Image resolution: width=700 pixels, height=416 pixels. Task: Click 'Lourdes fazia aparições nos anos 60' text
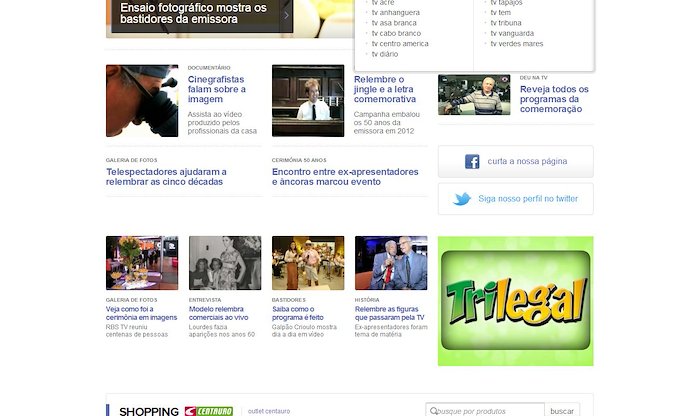click(221, 331)
